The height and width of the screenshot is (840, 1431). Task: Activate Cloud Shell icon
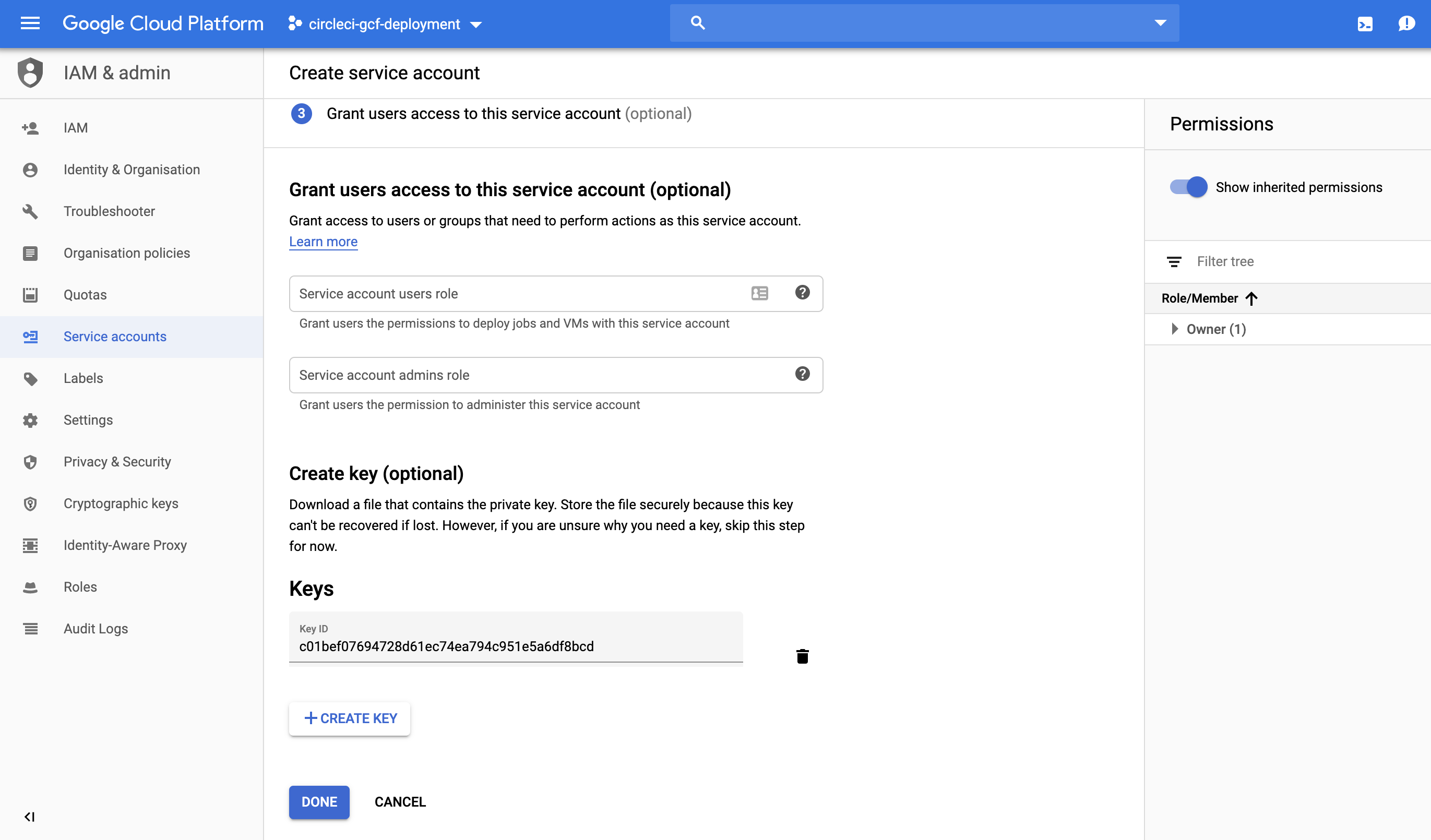[1365, 24]
